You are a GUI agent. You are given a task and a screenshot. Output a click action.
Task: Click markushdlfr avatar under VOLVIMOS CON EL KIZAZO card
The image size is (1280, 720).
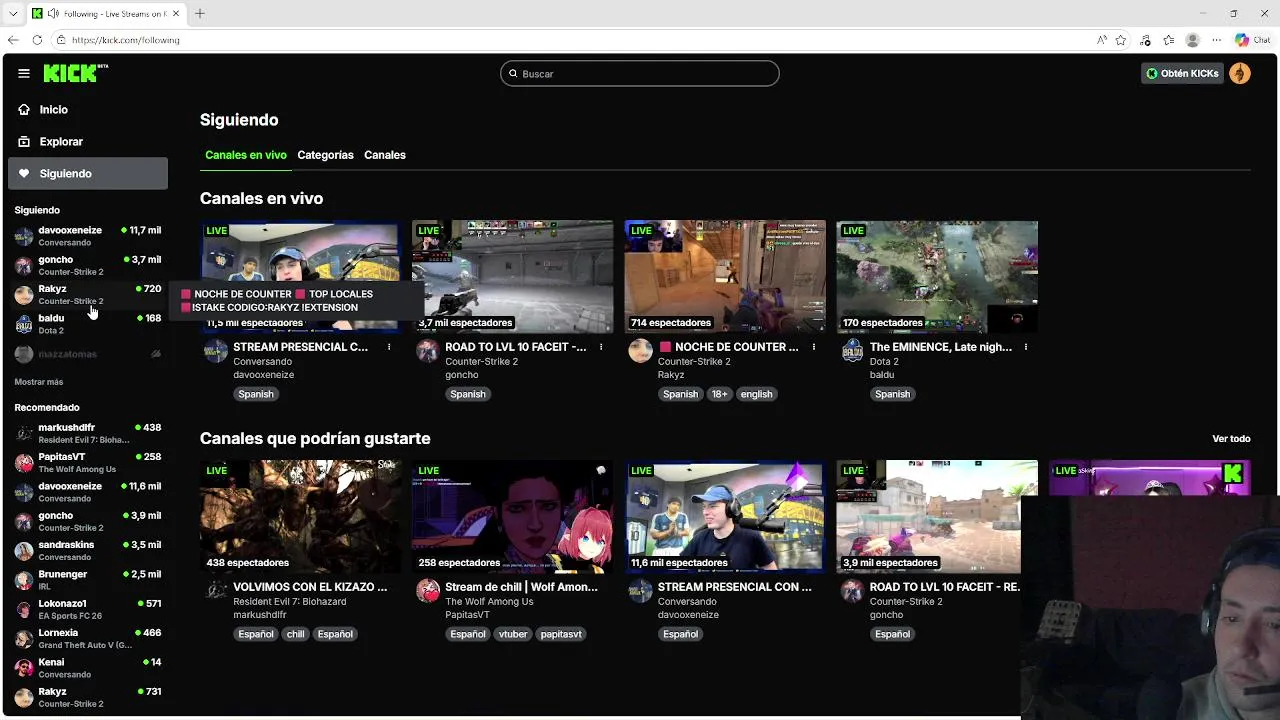(215, 590)
